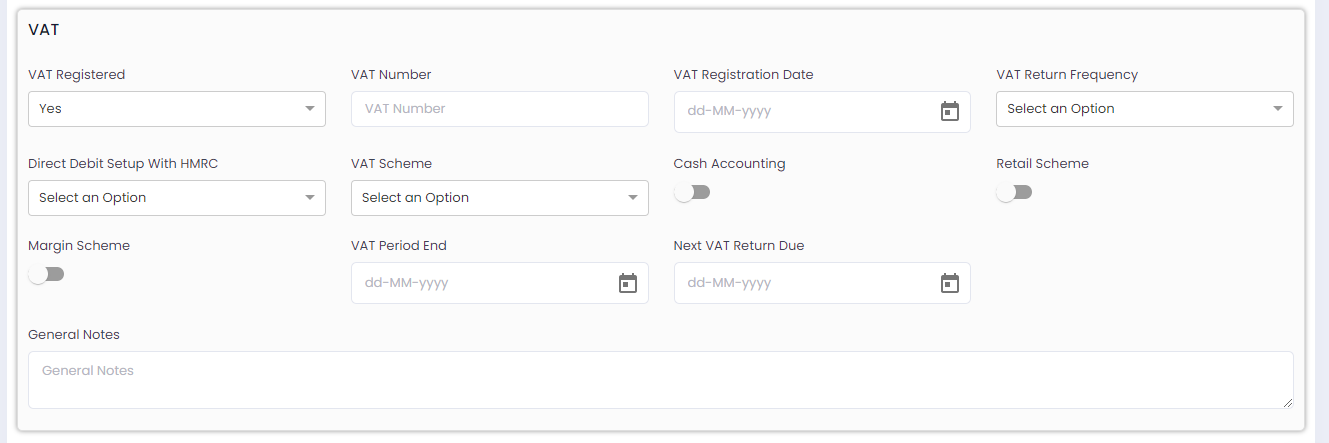Open calendar for Next VAT Return Due
The height and width of the screenshot is (443, 1329).
950,283
